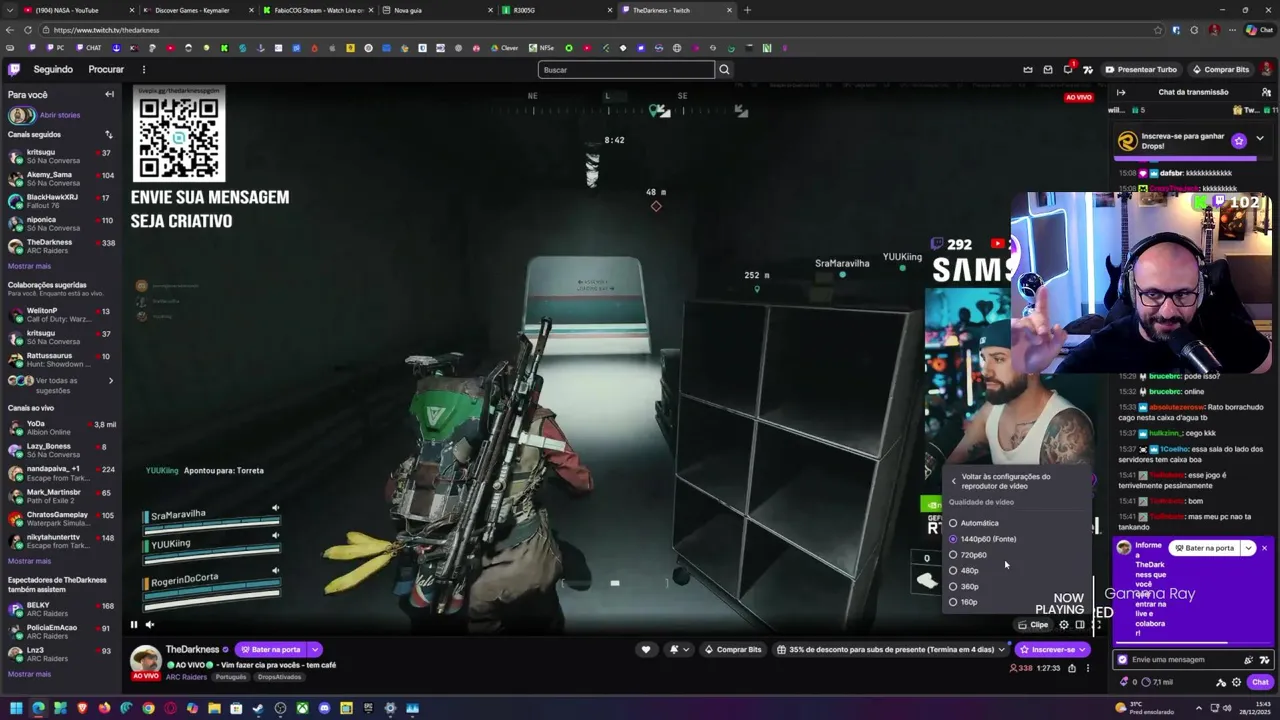Open Discord from taskbar
Viewport: 1280px width, 720px height.
[x=324, y=708]
